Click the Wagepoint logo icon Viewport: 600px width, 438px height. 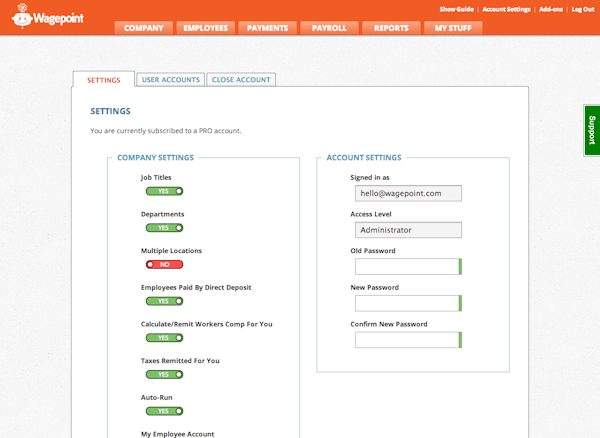click(24, 17)
